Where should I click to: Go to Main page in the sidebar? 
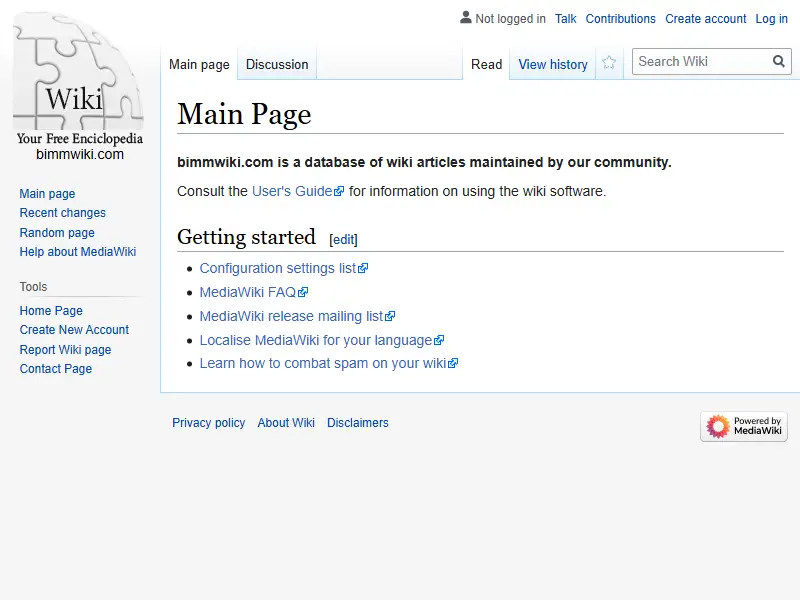click(x=47, y=194)
